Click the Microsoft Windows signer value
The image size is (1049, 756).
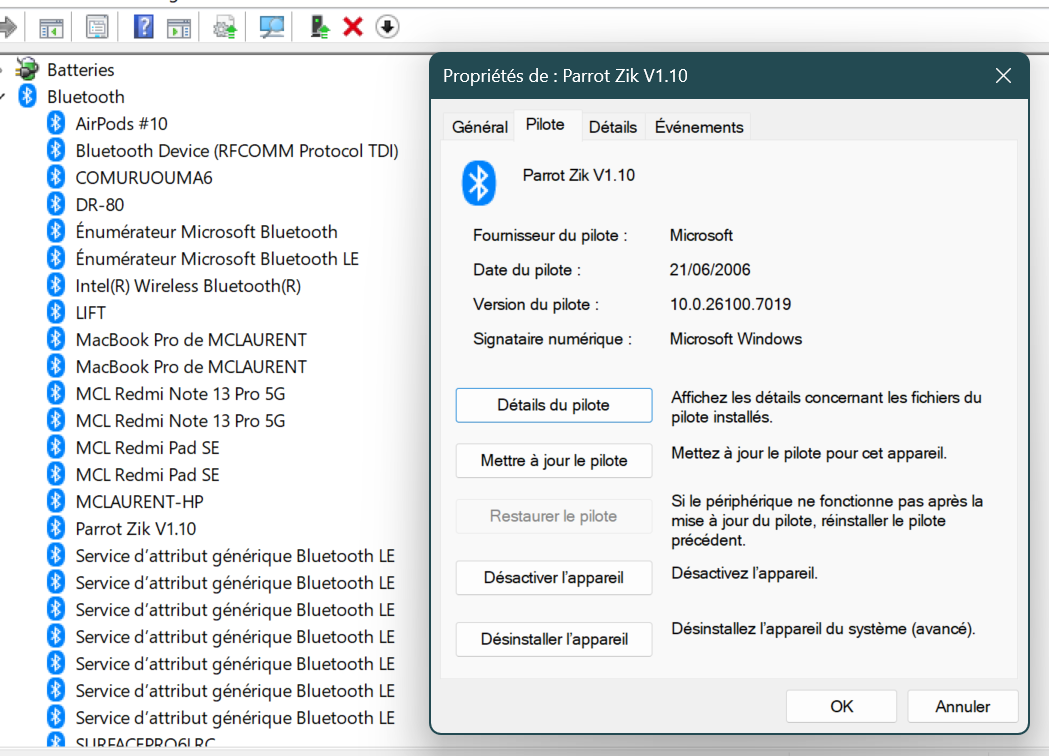736,339
